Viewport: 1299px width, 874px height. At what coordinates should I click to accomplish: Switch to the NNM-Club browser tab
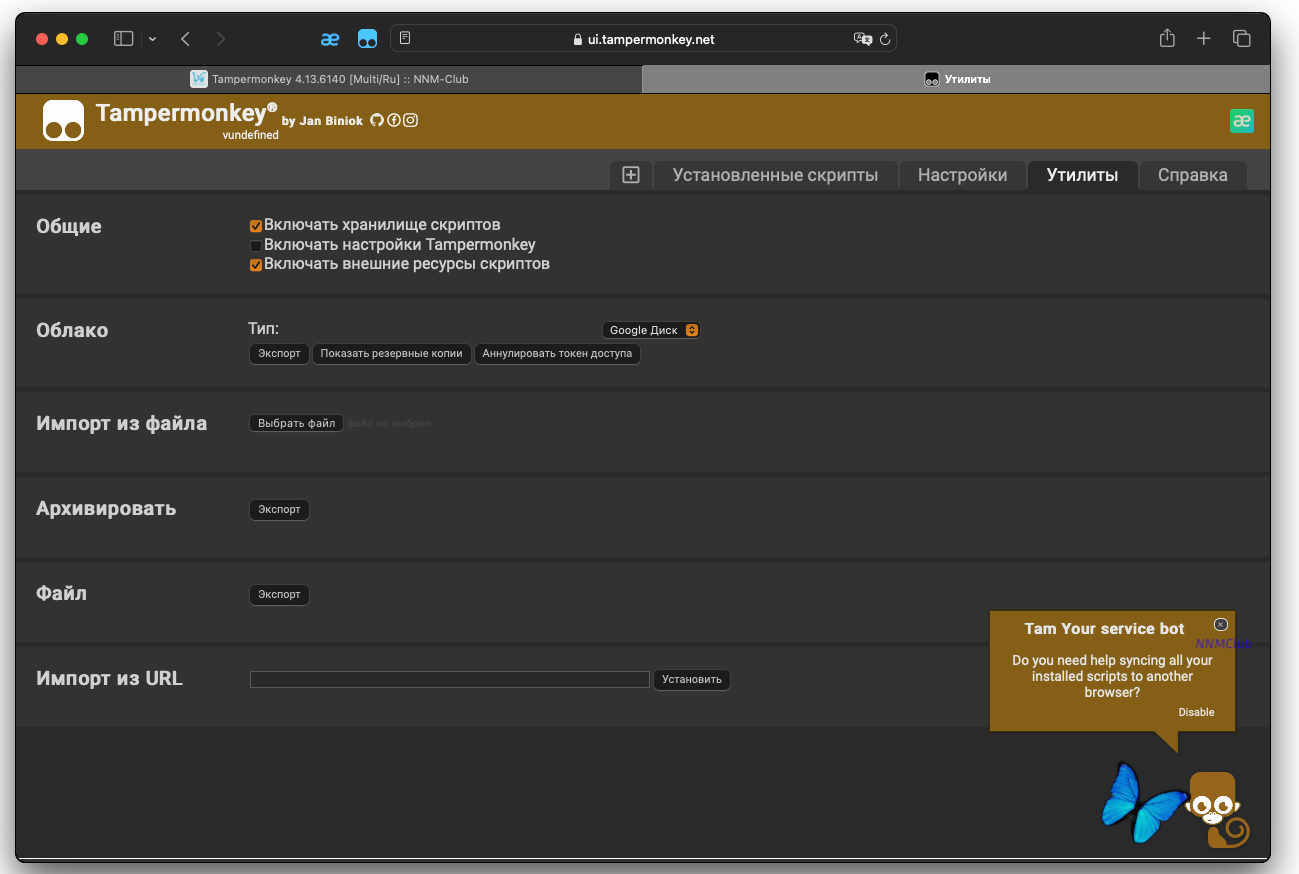tap(329, 79)
